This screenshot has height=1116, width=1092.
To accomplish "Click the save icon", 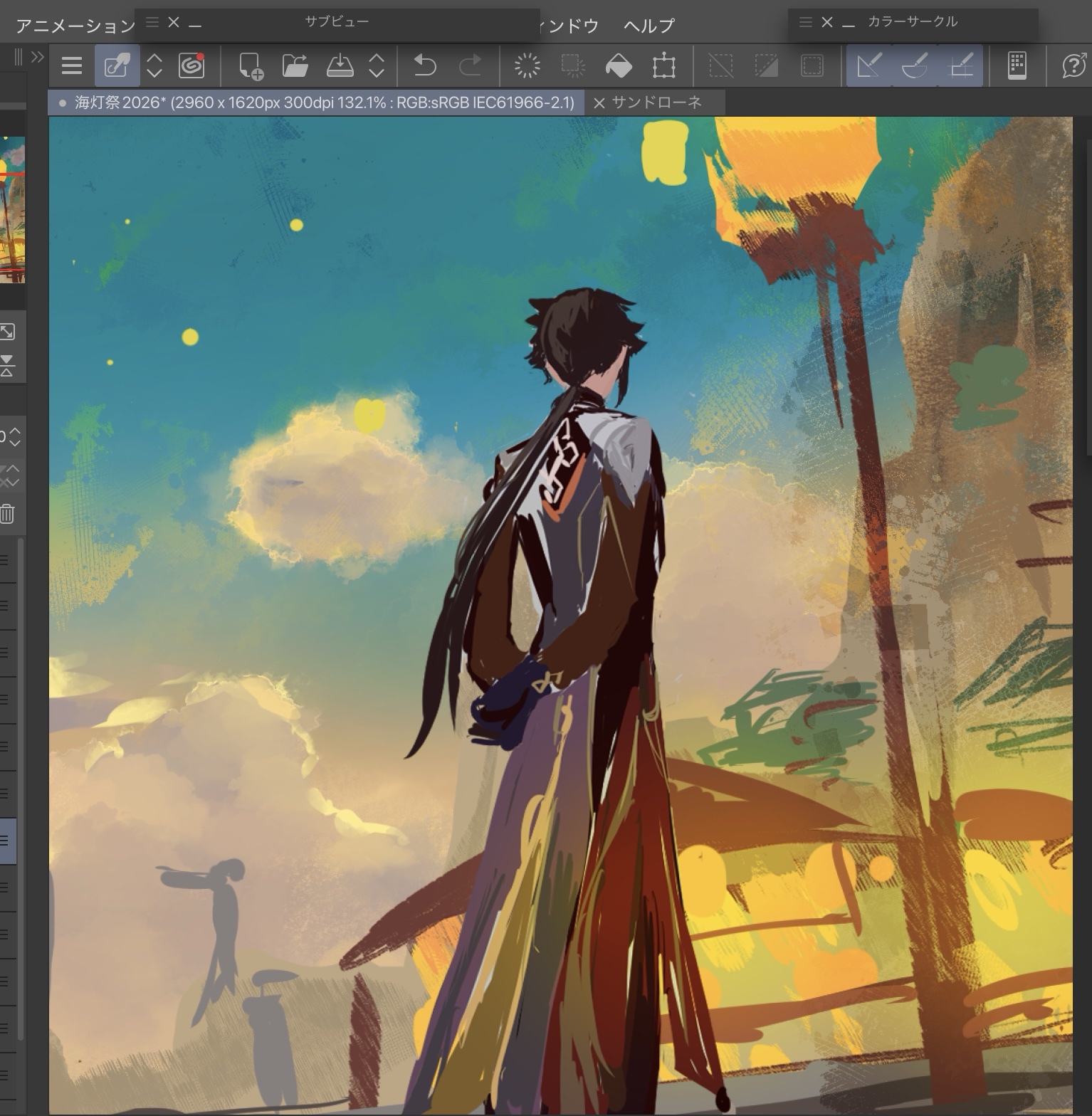I will point(340,66).
